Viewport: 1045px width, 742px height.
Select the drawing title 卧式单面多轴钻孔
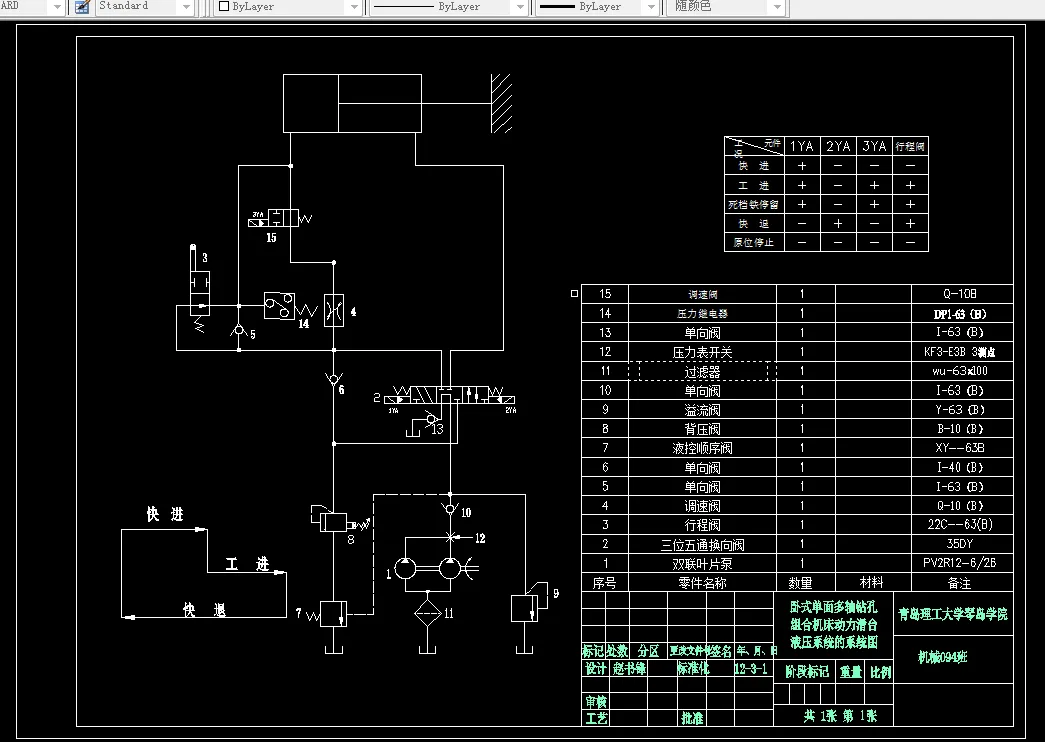[x=834, y=607]
